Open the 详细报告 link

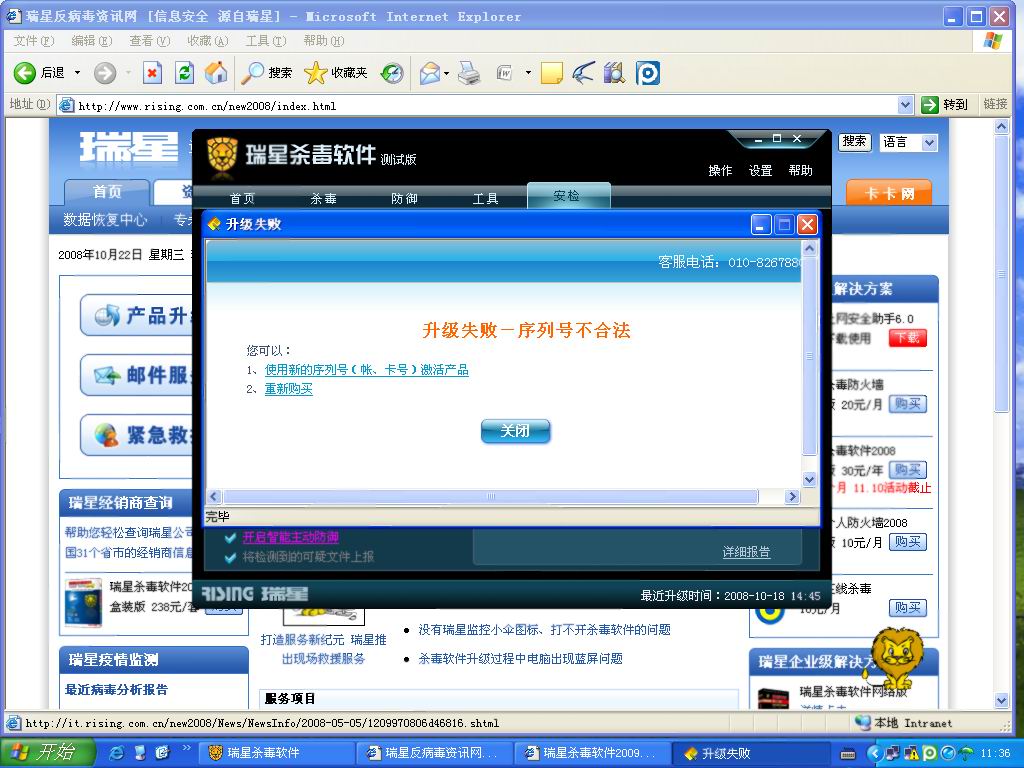[x=746, y=552]
